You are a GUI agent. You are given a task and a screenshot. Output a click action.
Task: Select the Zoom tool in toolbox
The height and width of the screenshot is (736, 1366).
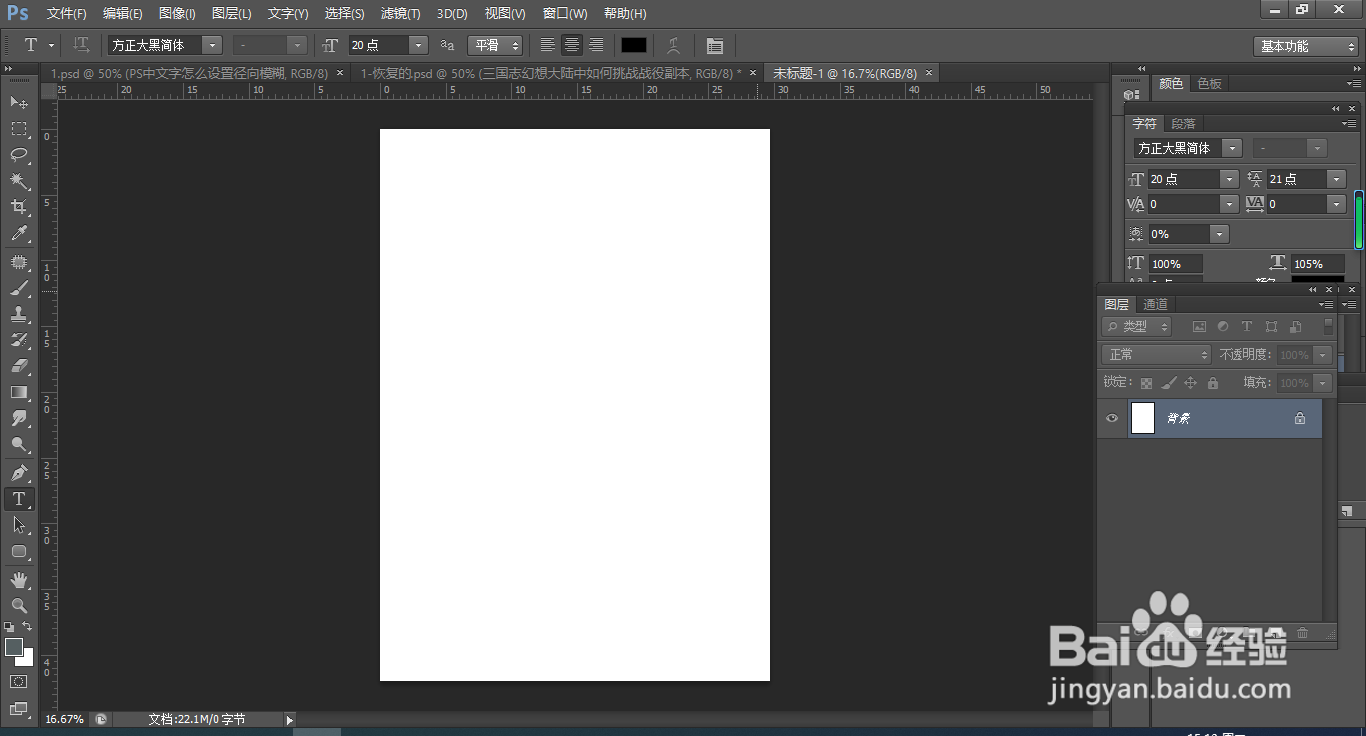[19, 605]
